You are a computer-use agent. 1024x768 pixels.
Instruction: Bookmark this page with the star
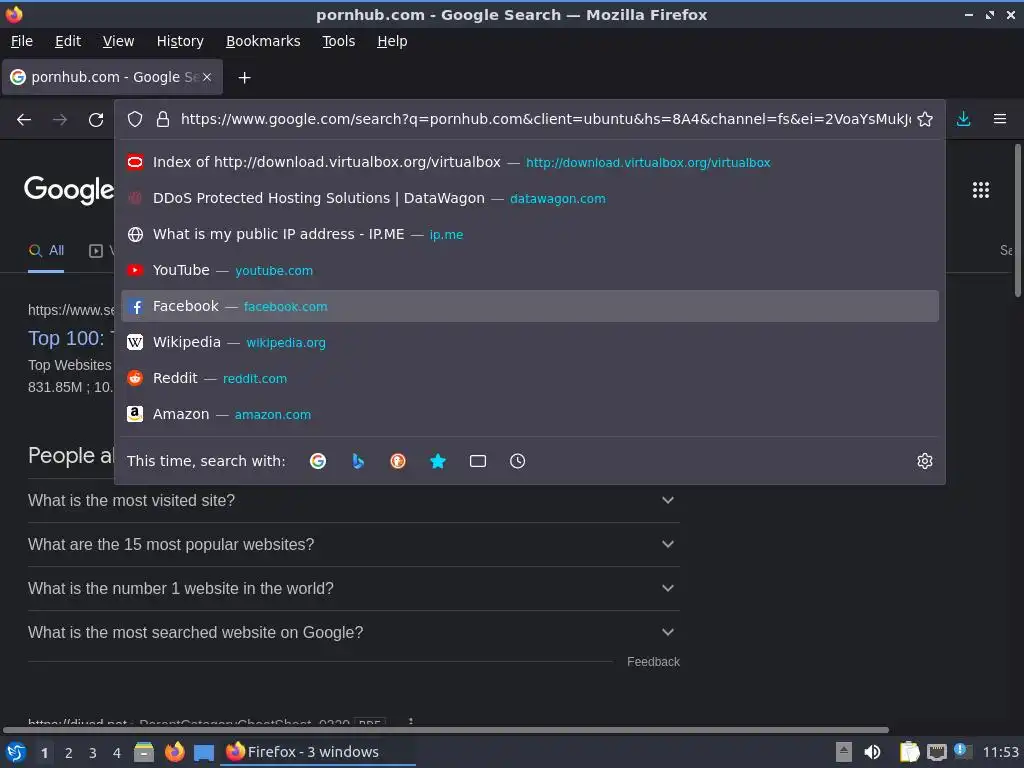click(x=925, y=119)
